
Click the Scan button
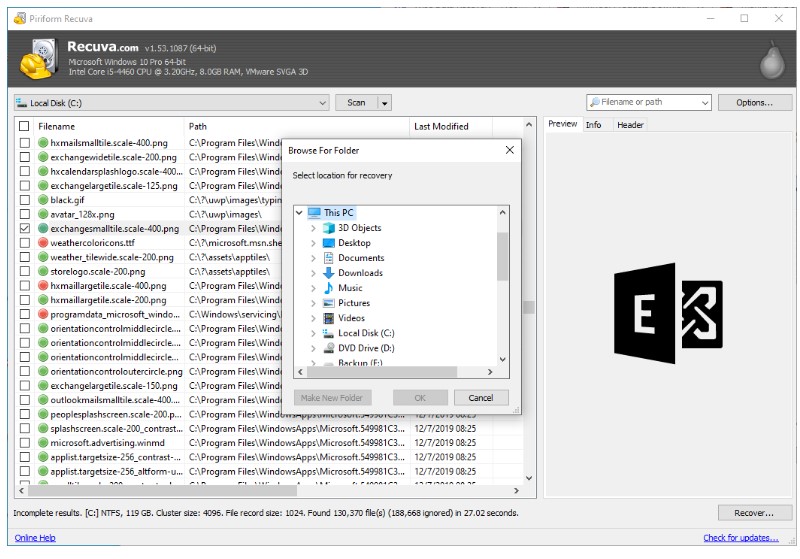click(356, 103)
